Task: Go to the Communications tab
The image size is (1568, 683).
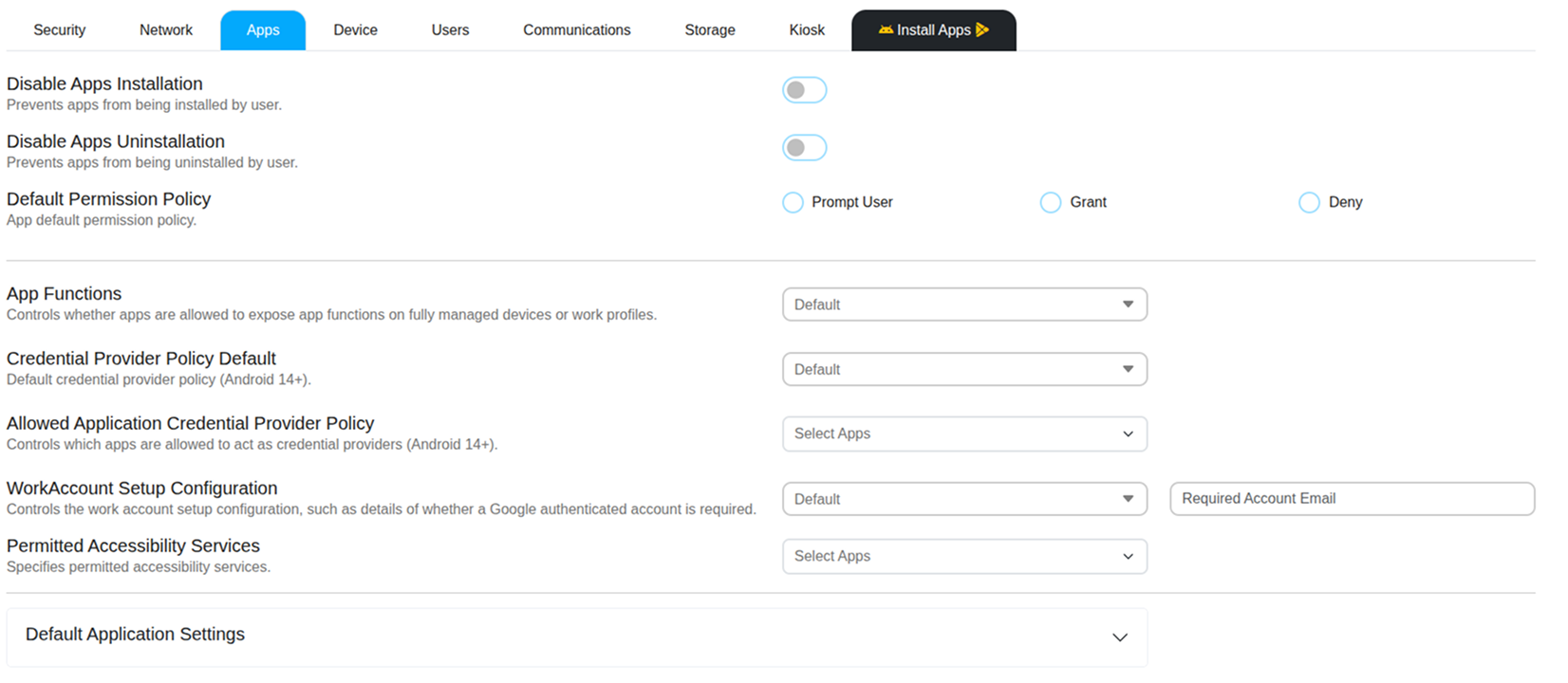Action: click(x=577, y=30)
